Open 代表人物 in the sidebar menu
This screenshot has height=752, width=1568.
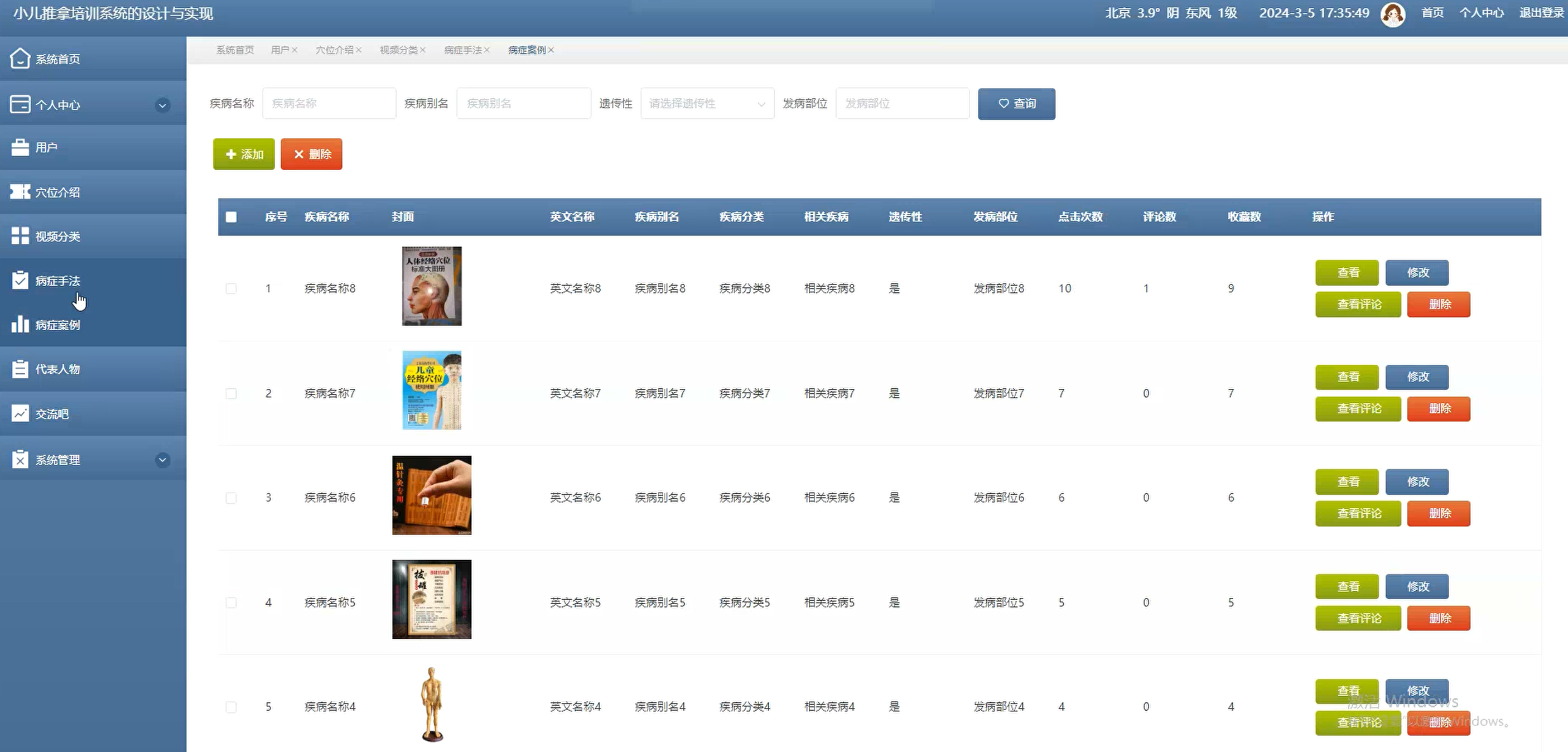tap(93, 369)
